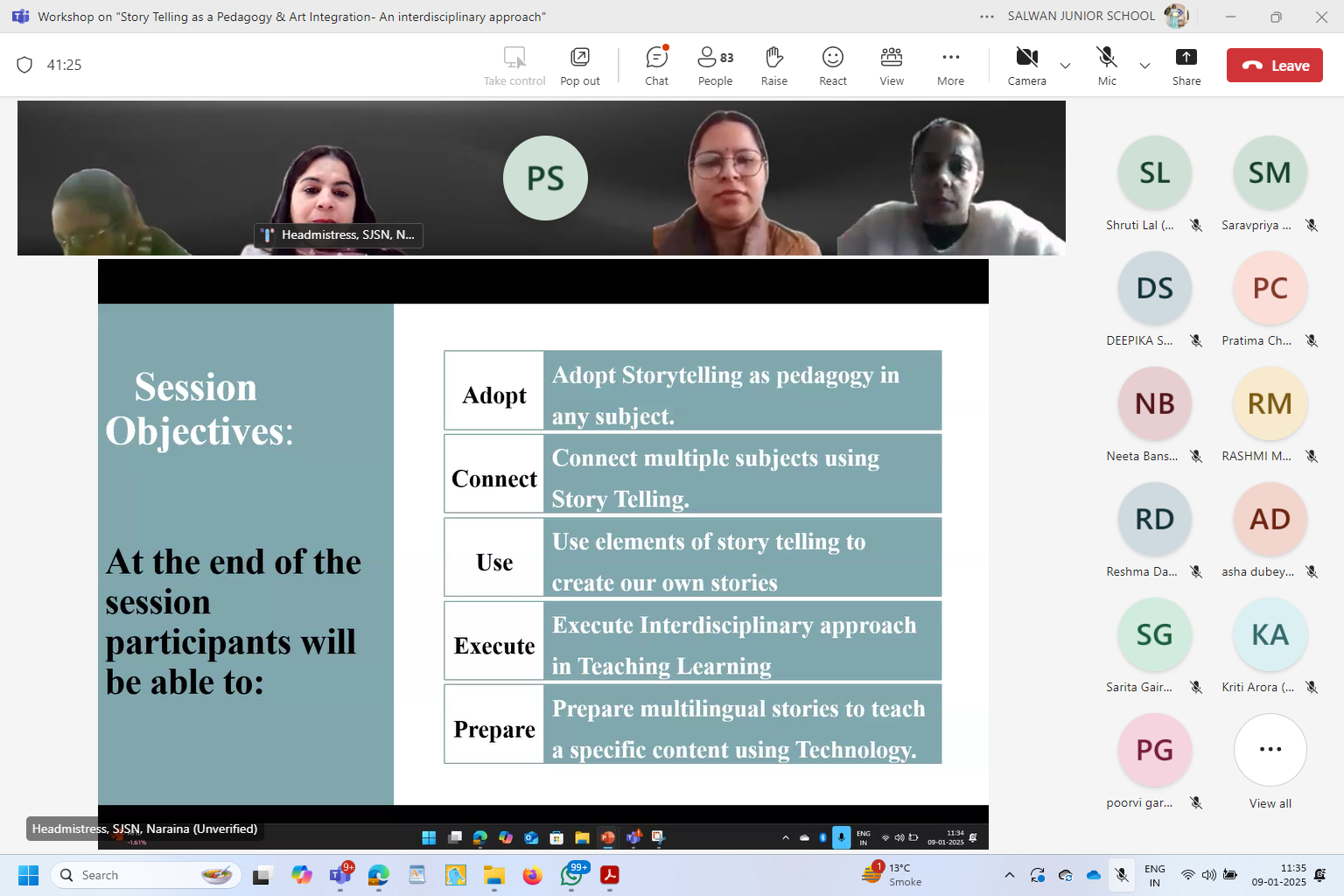
Task: Open the title bar ellipsis settings menu
Action: (x=987, y=17)
